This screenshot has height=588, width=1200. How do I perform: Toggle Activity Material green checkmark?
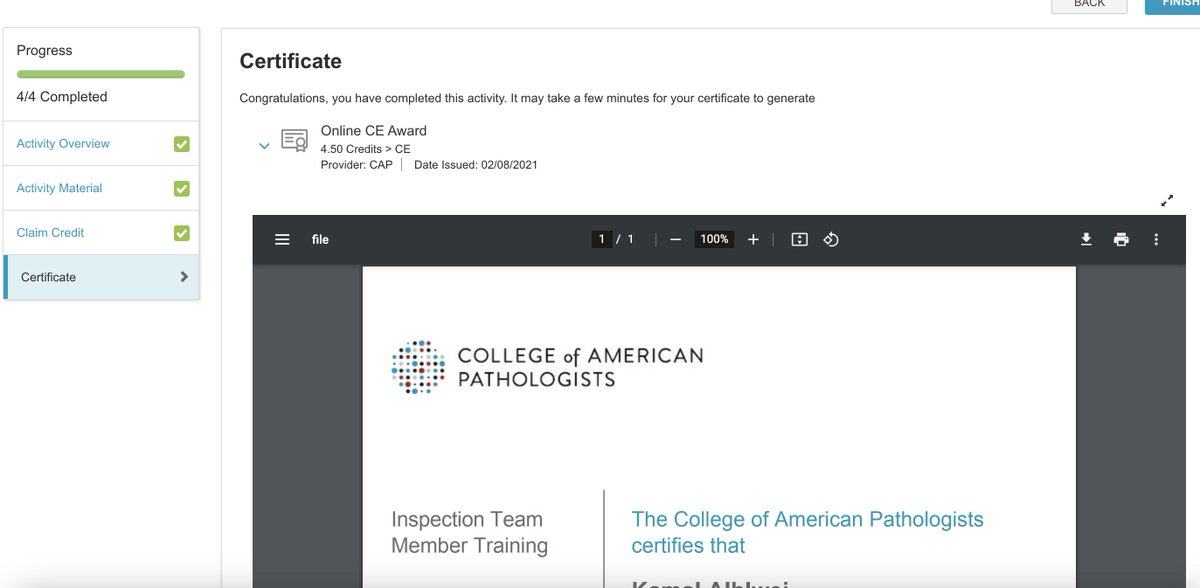pos(181,188)
